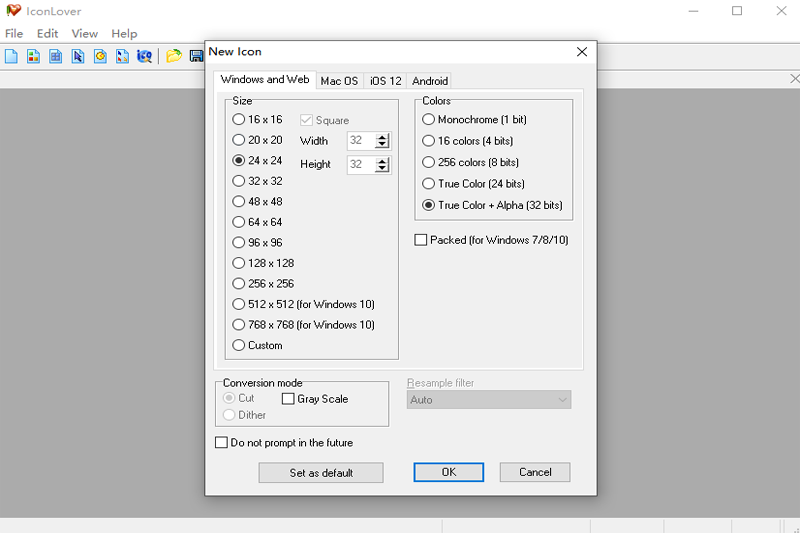The height and width of the screenshot is (533, 800).
Task: Select the 48 x 48 size option
Action: (239, 201)
